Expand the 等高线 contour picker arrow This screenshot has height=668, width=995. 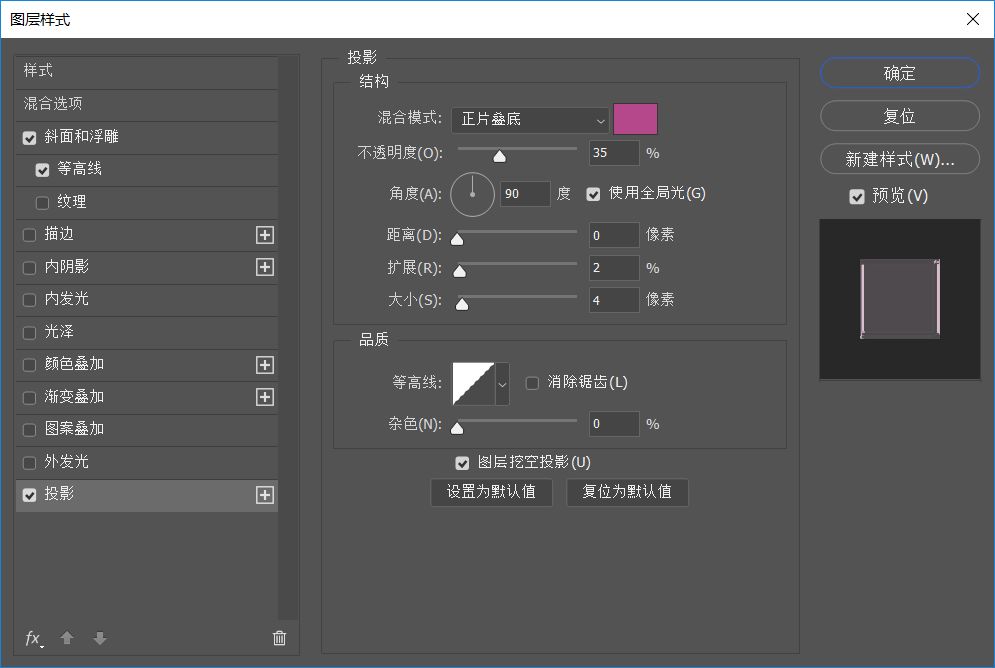[502, 383]
